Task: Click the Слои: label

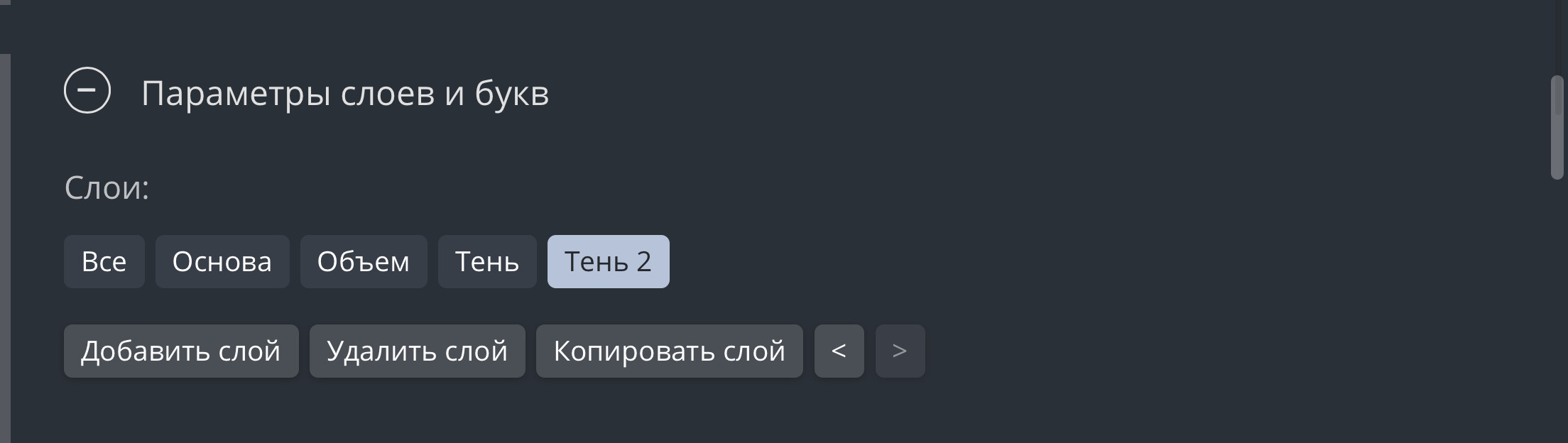Action: click(x=107, y=188)
